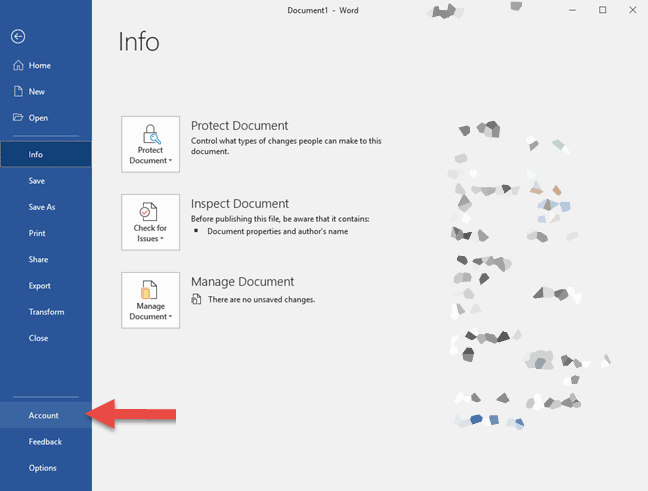Click 'Document properties and author's name' text
This screenshot has width=648, height=491.
pos(277,231)
